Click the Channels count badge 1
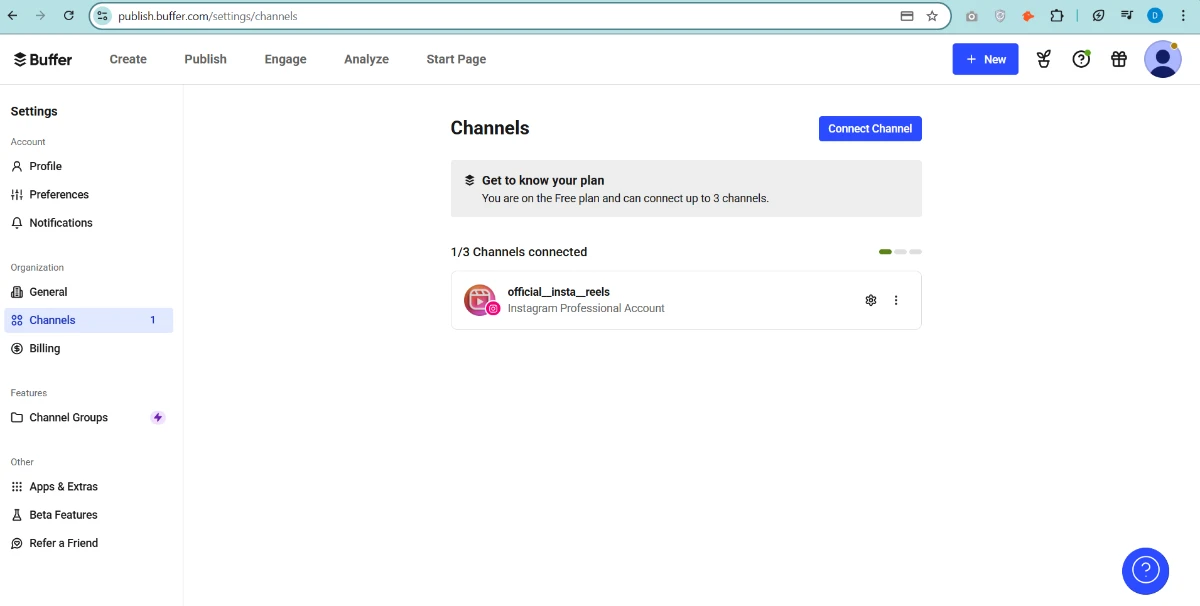The width and height of the screenshot is (1200, 606). (153, 320)
